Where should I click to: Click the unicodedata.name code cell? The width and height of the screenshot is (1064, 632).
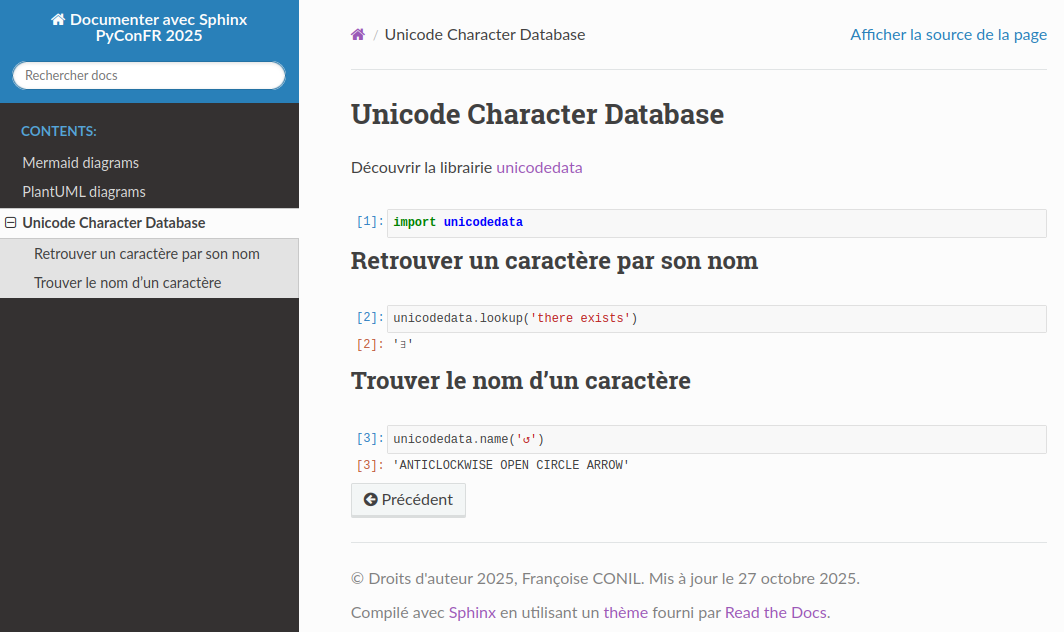click(x=715, y=439)
